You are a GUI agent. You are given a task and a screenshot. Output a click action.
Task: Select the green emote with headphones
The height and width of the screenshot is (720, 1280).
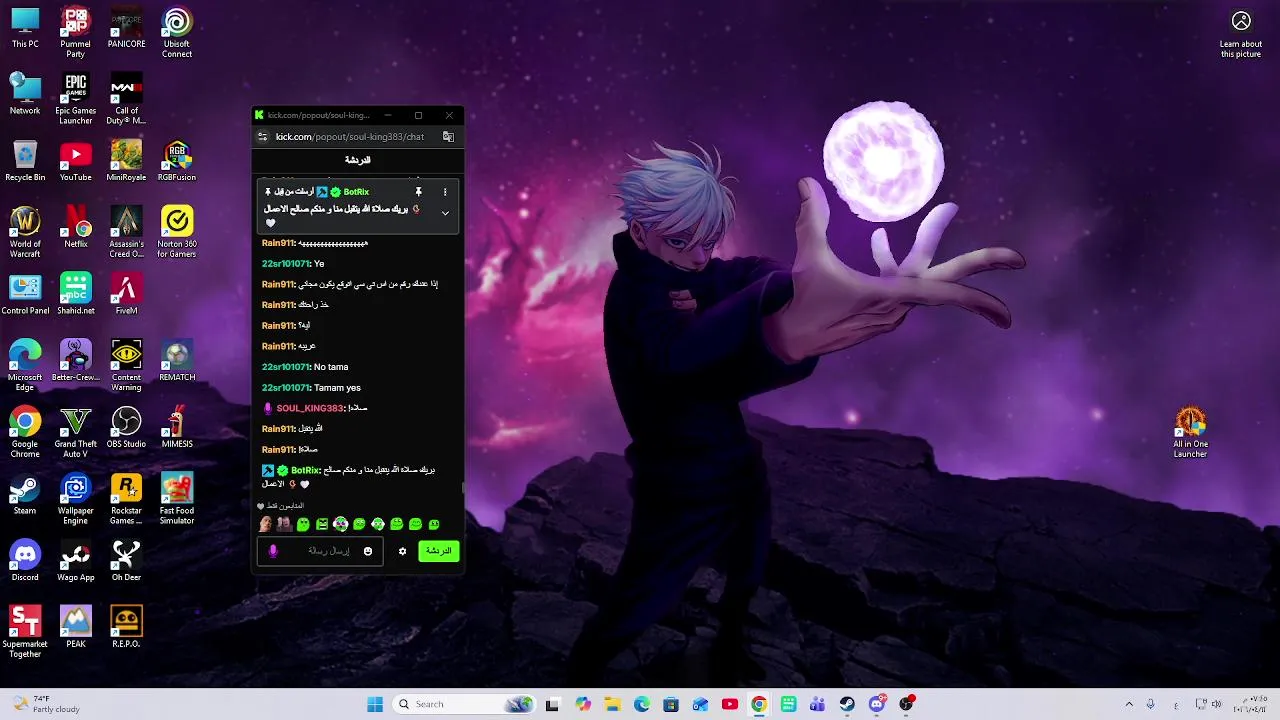[x=378, y=524]
